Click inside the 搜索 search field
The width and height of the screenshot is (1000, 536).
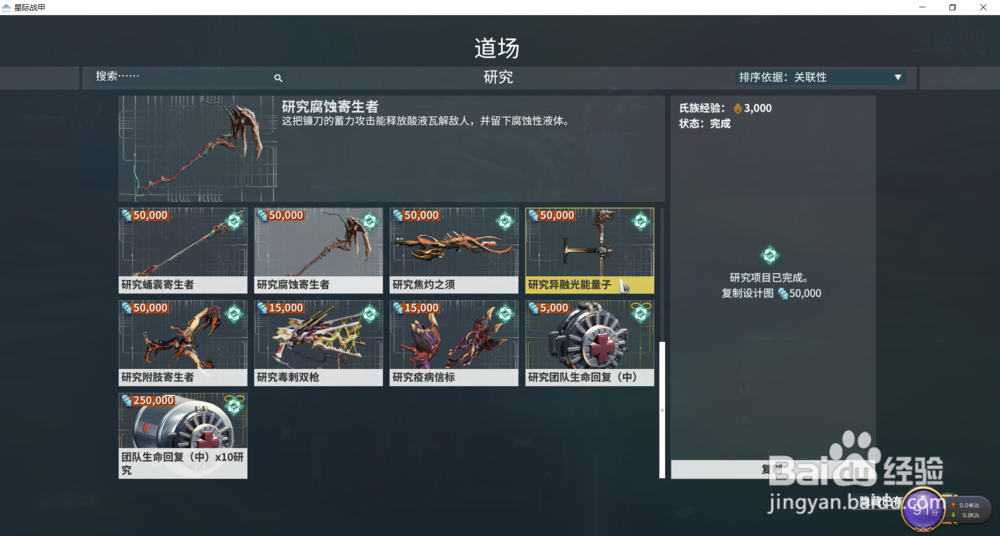185,77
